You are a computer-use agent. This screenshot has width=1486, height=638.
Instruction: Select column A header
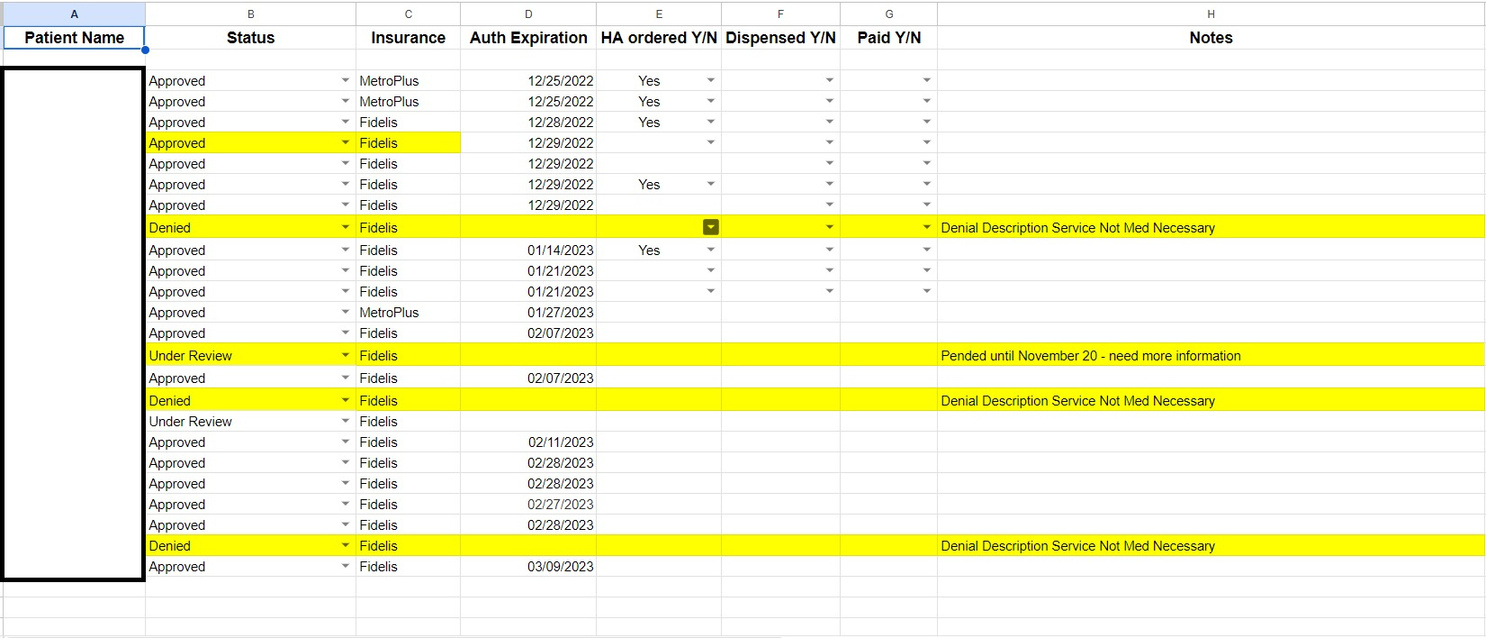[74, 14]
